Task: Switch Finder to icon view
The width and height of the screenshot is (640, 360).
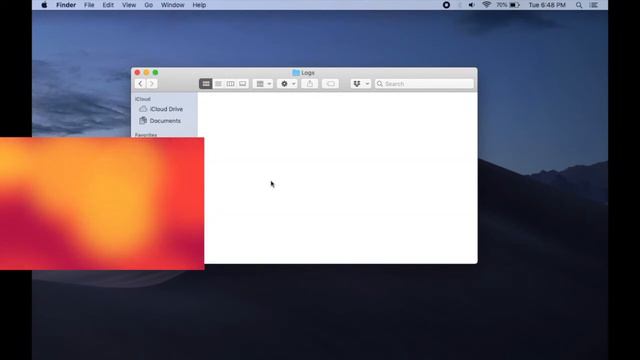Action: coord(206,84)
